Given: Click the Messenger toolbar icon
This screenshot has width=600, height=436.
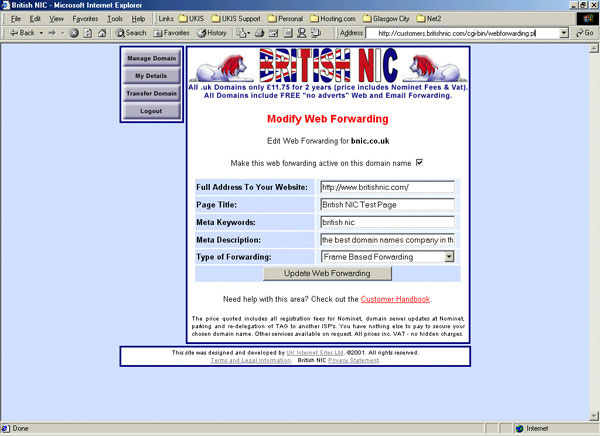Looking at the screenshot, I should [x=302, y=33].
